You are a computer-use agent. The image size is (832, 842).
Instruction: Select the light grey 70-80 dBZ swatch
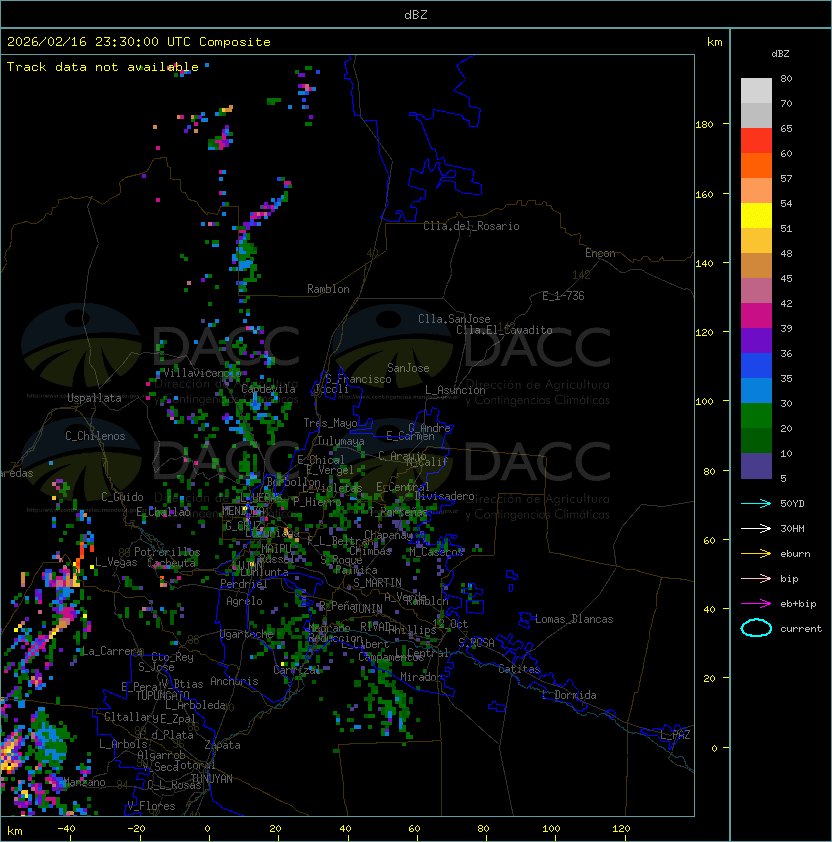coord(756,91)
